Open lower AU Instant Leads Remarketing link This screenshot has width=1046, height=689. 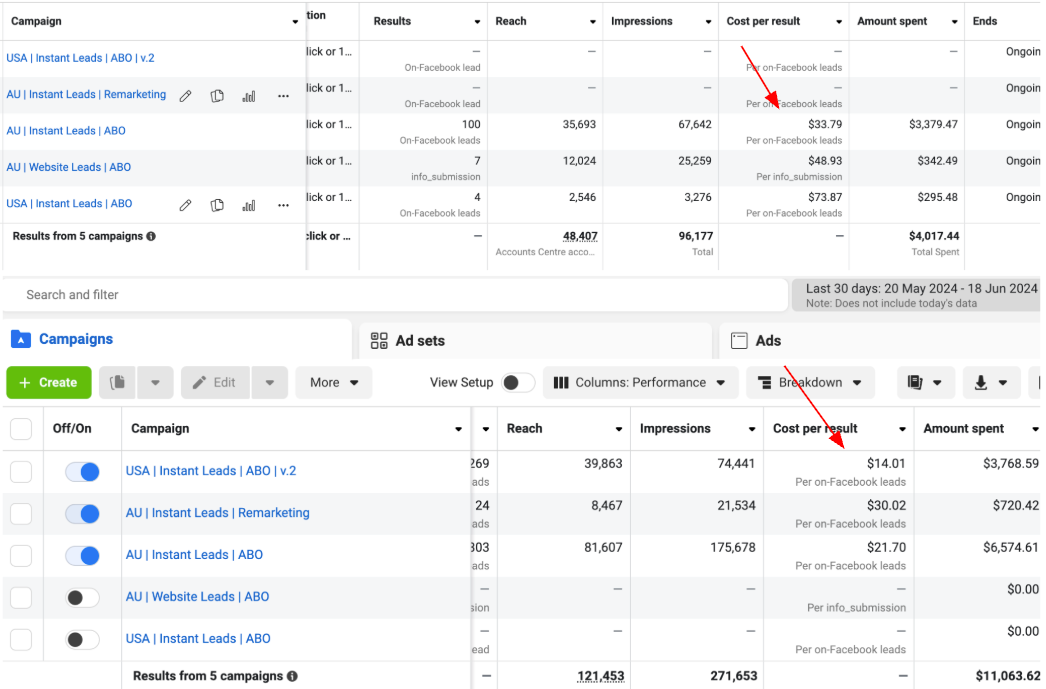coord(217,513)
